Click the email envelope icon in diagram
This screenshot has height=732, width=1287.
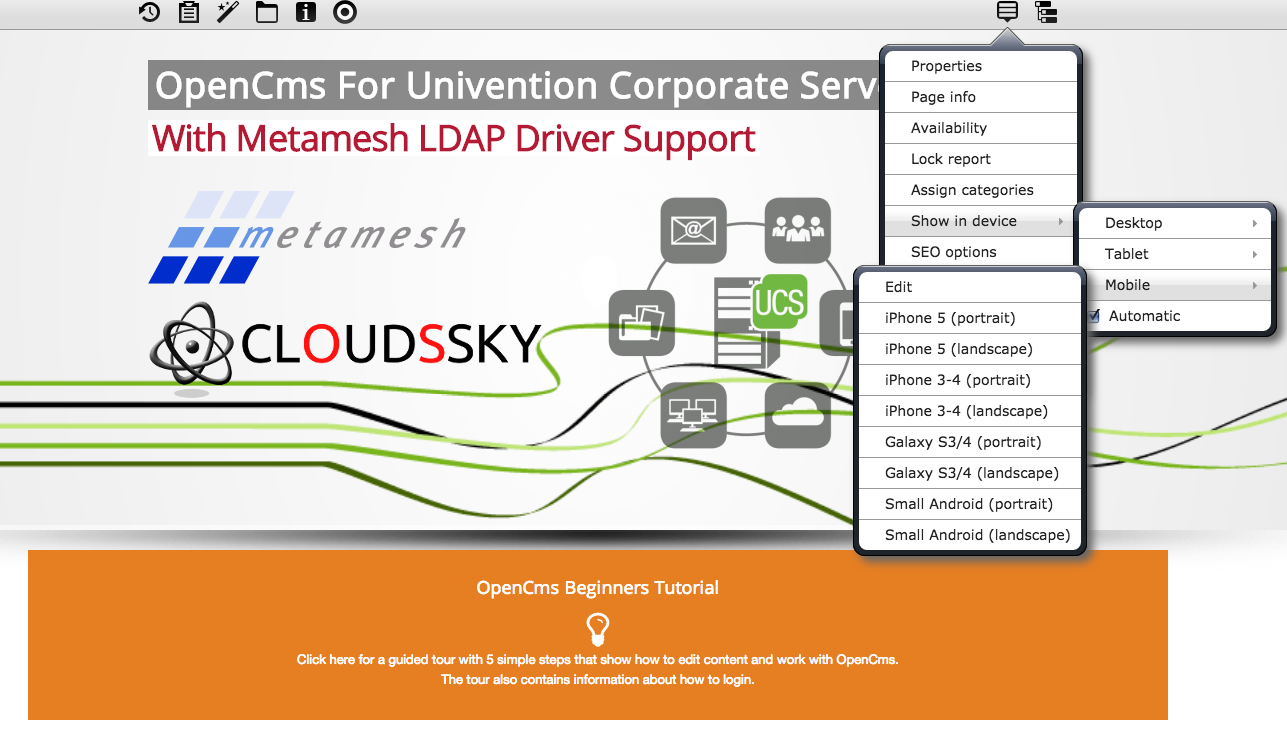693,230
